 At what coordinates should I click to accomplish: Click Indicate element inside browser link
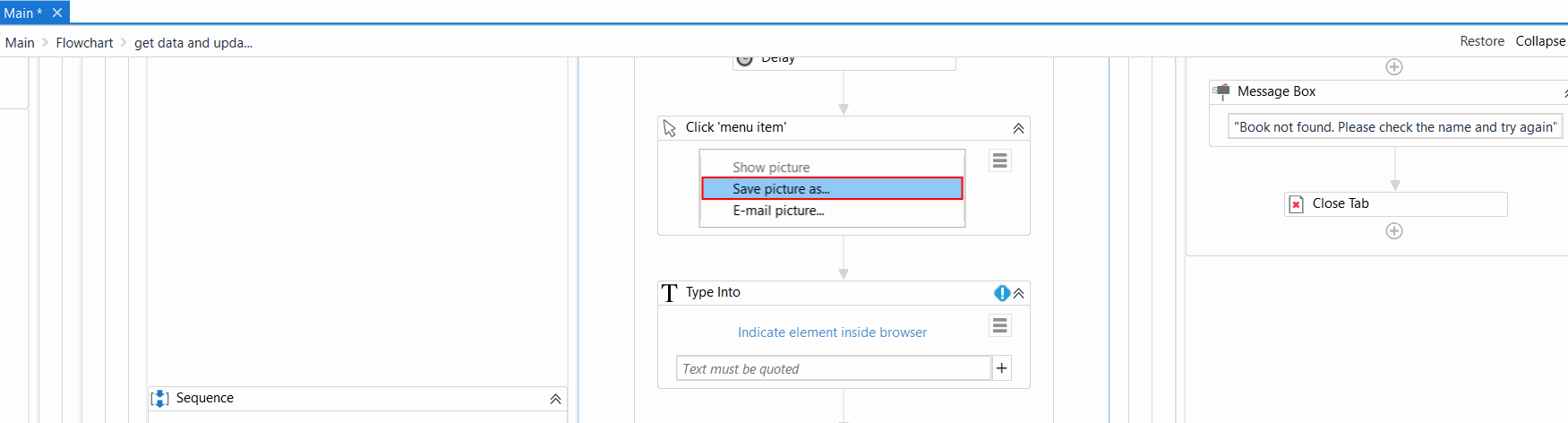coord(832,332)
